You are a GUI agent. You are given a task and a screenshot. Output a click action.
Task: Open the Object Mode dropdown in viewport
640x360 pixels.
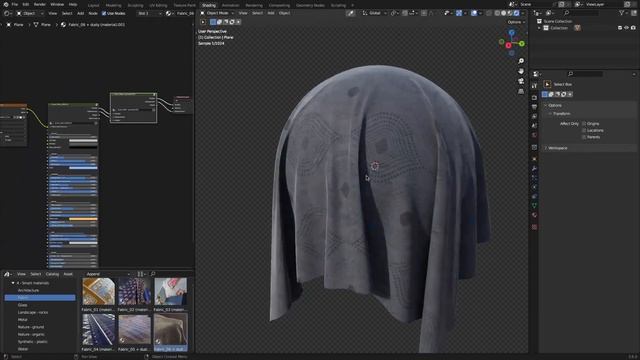(217, 13)
